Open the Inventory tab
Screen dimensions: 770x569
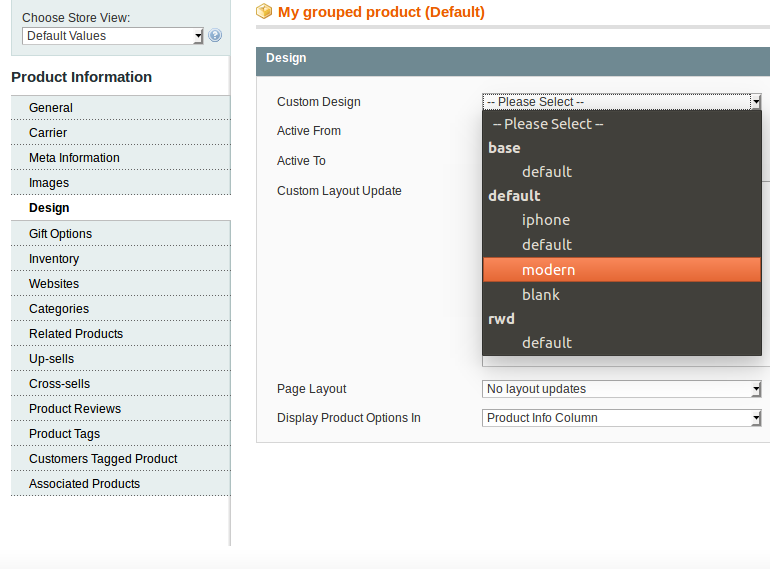[x=54, y=259]
